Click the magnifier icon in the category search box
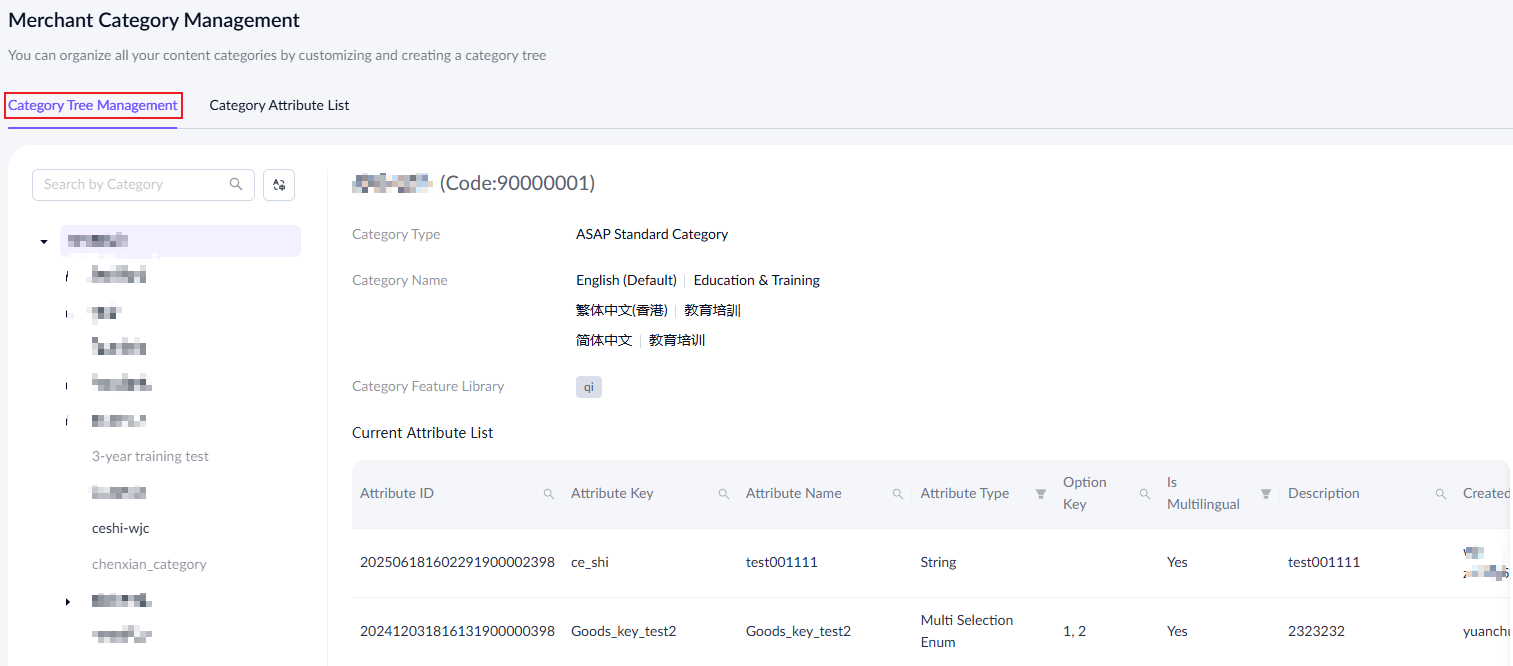 [x=236, y=184]
